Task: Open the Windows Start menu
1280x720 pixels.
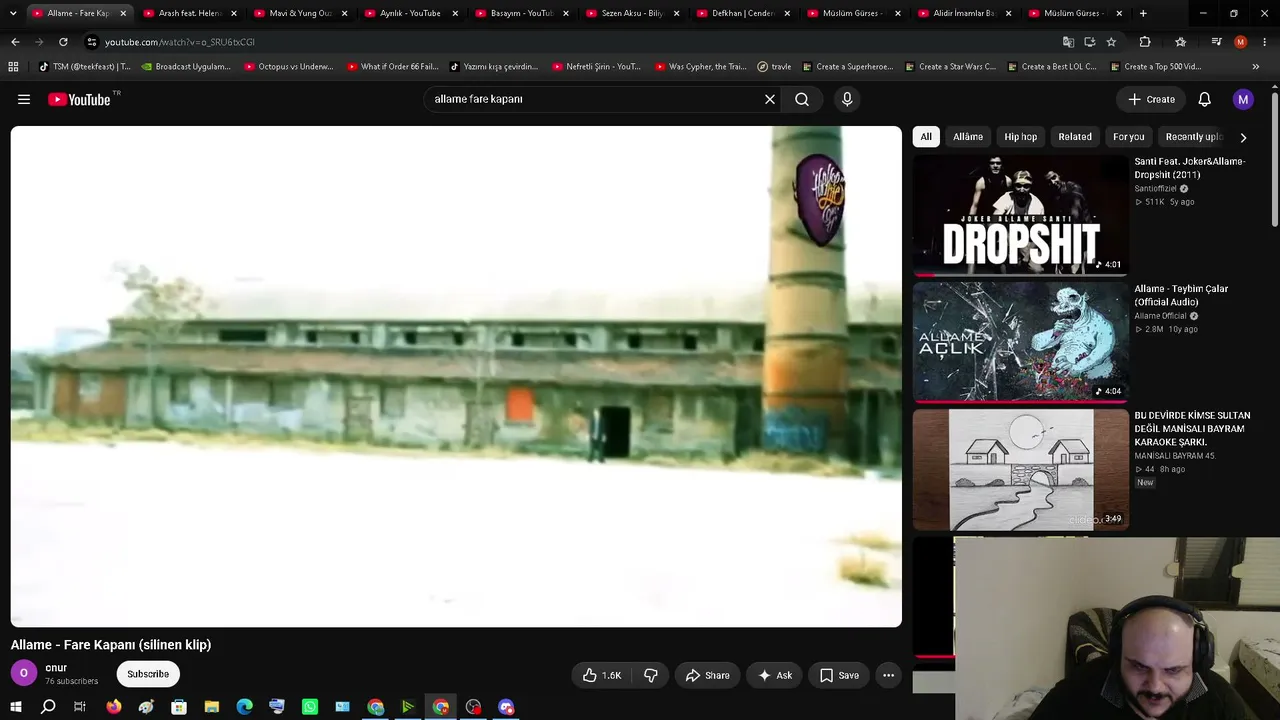Action: click(x=15, y=707)
